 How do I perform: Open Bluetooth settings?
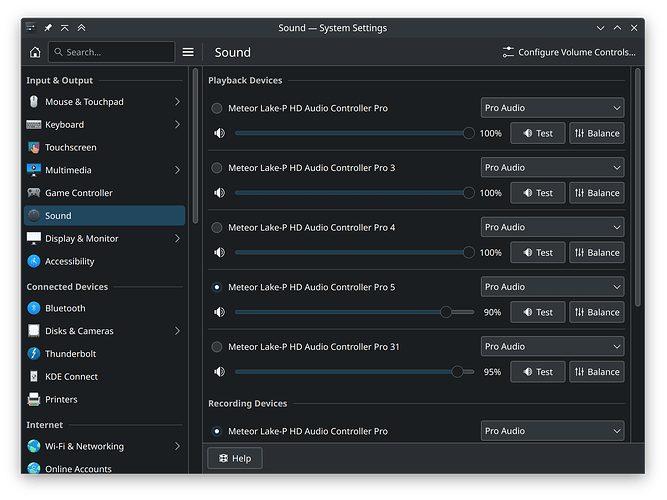[105, 308]
